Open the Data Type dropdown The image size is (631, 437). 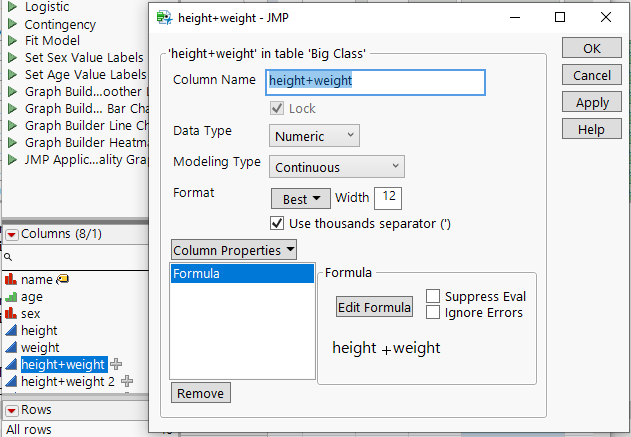coord(314,135)
